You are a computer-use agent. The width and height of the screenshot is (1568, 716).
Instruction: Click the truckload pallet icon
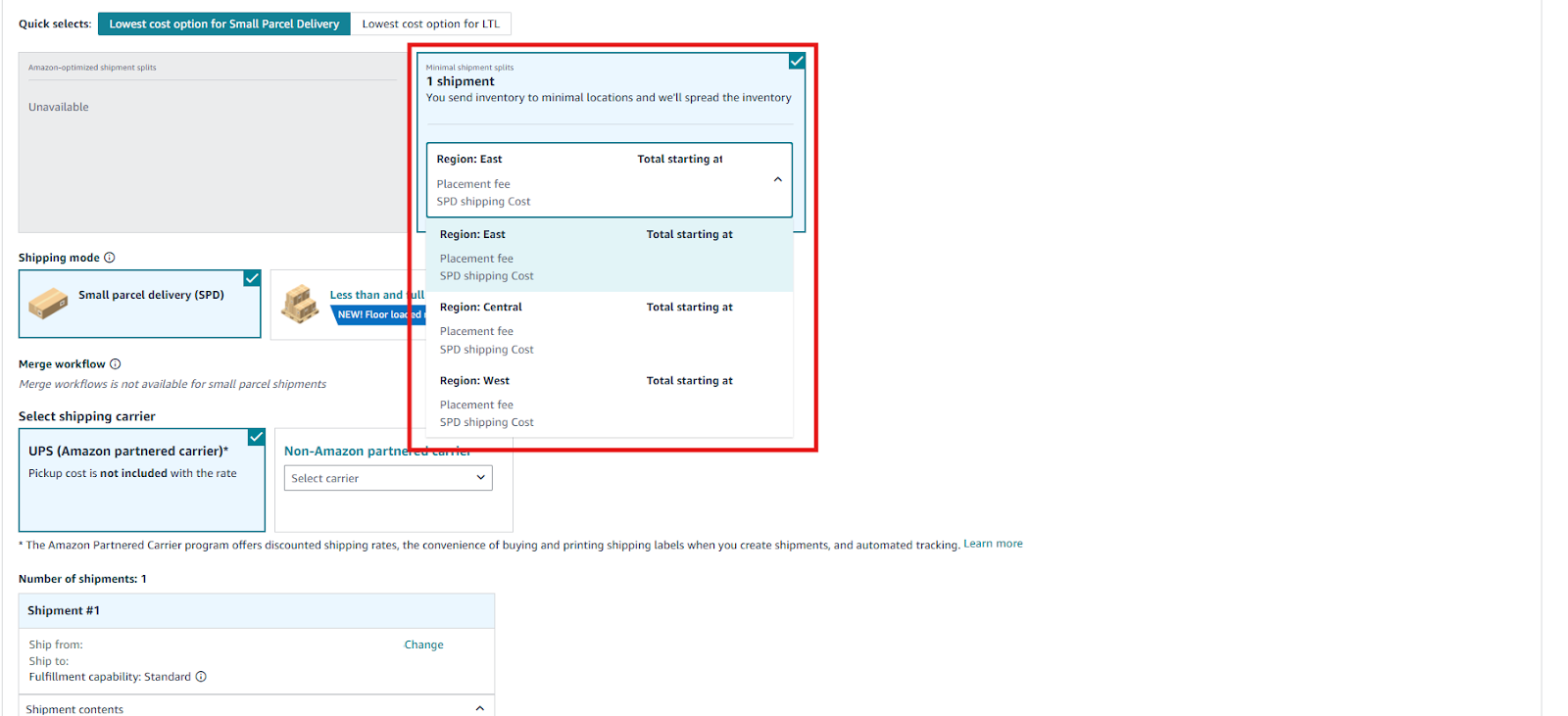pos(300,305)
